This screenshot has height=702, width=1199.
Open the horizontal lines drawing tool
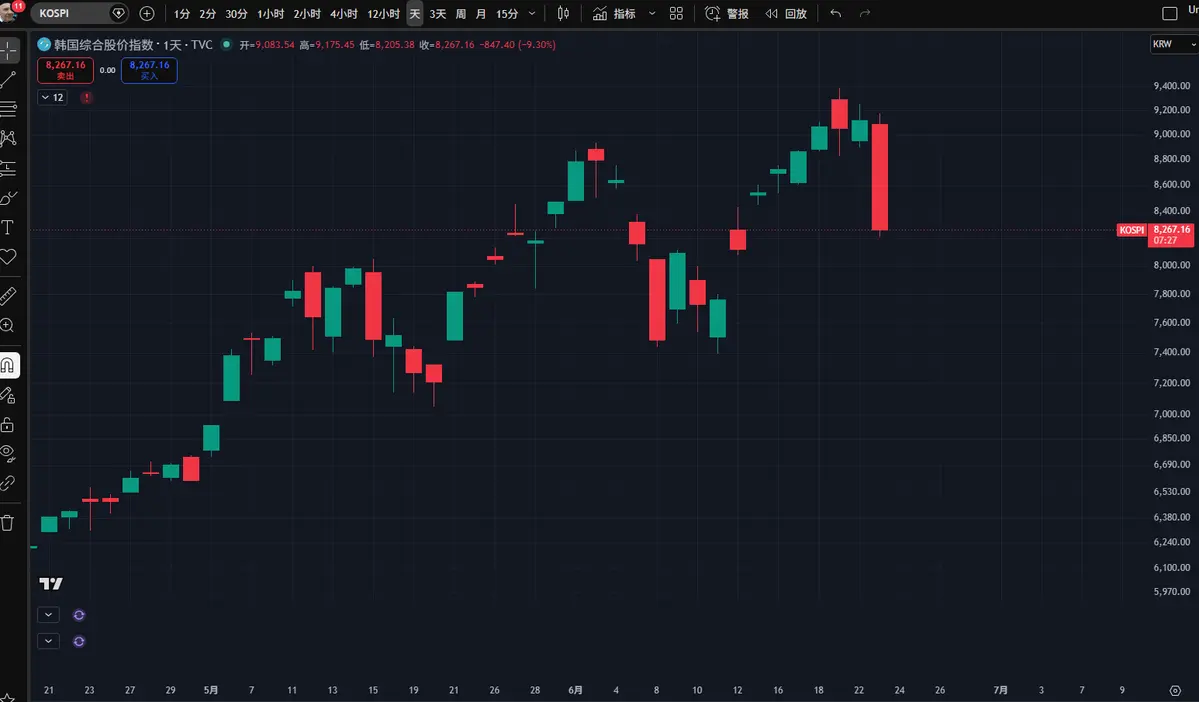tap(8, 109)
